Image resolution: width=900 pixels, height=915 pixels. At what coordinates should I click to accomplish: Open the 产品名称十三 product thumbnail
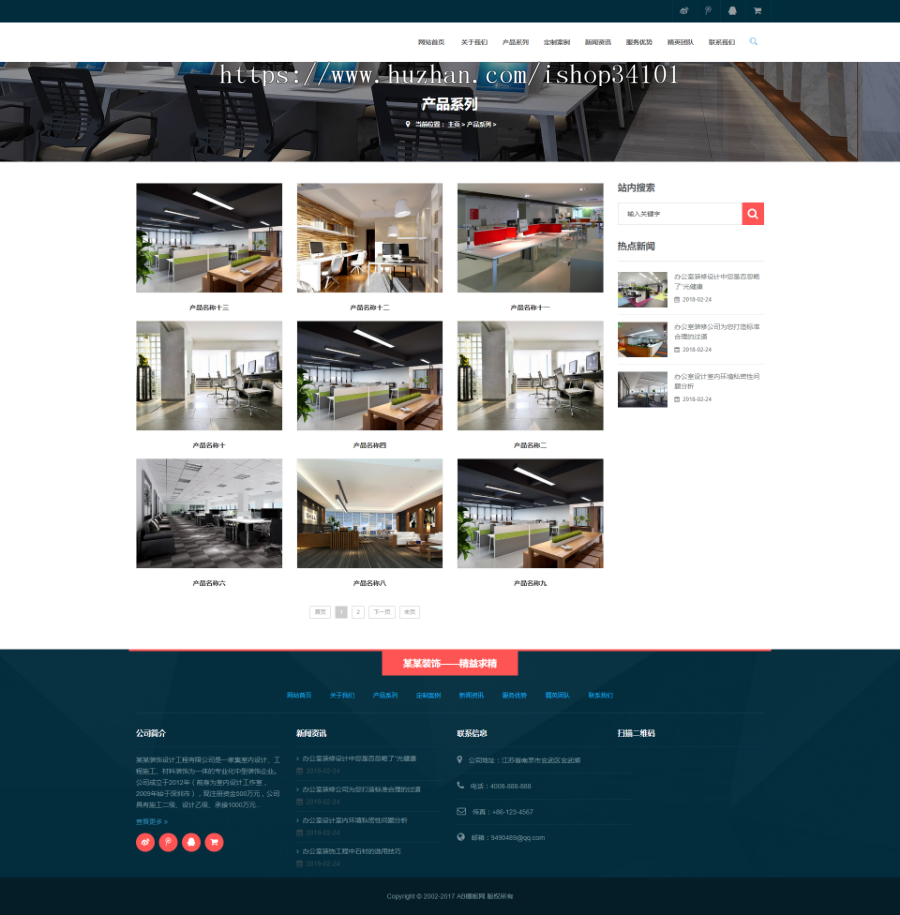click(208, 237)
